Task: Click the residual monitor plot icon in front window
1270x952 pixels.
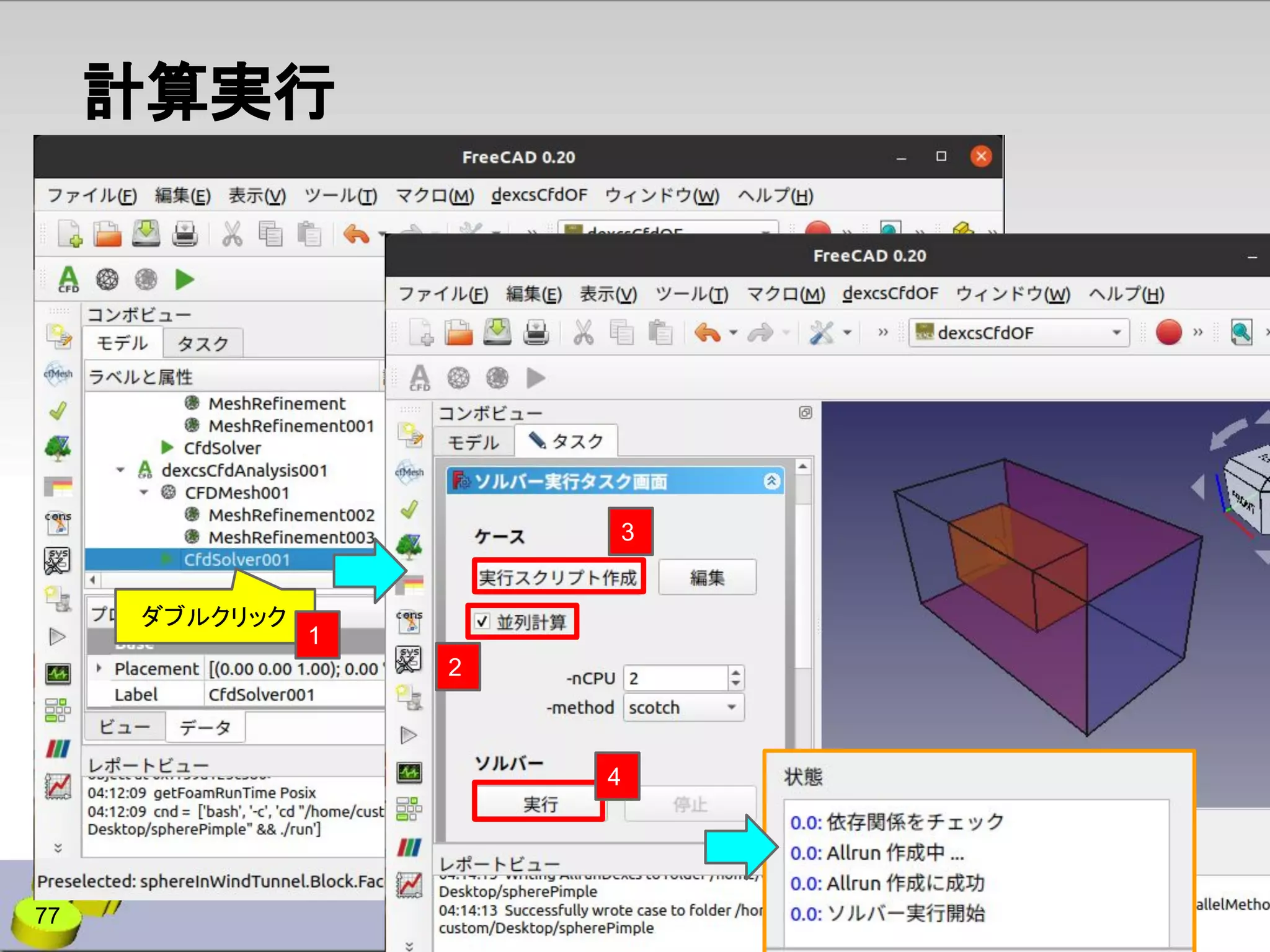Action: tap(409, 772)
